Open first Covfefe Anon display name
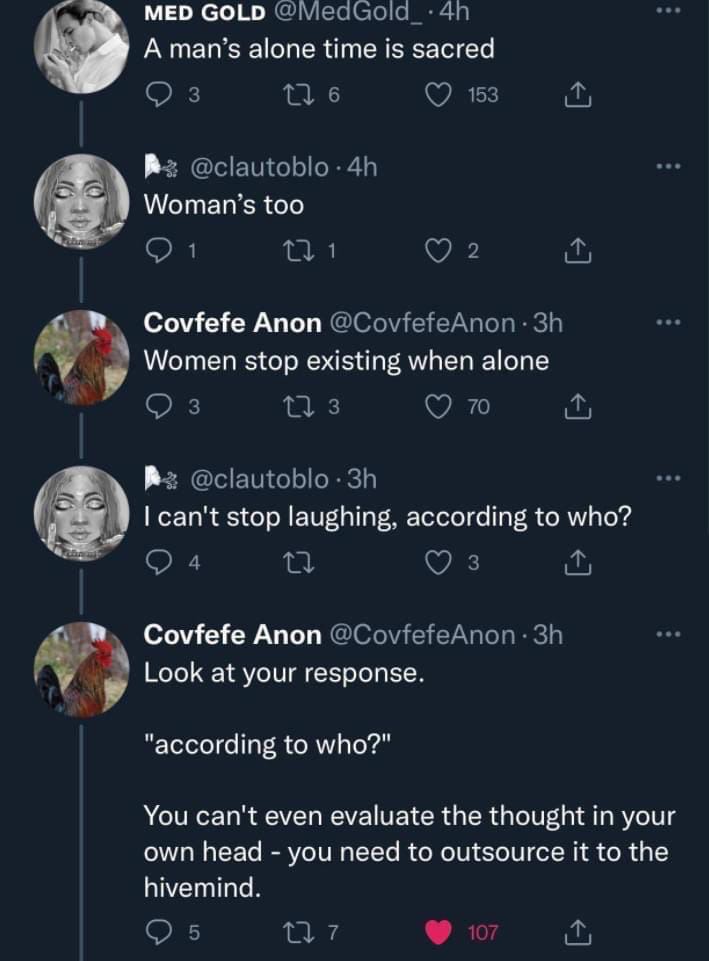This screenshot has height=961, width=709. (x=232, y=322)
